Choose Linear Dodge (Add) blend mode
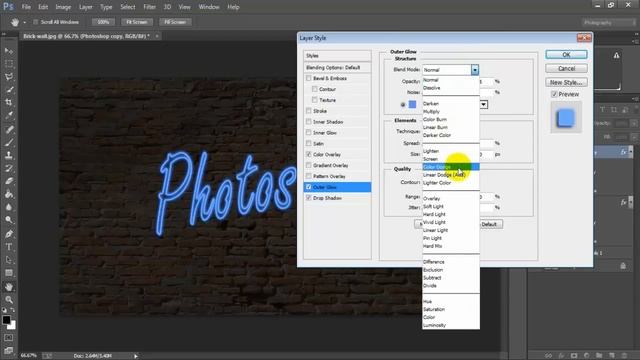 pos(451,175)
